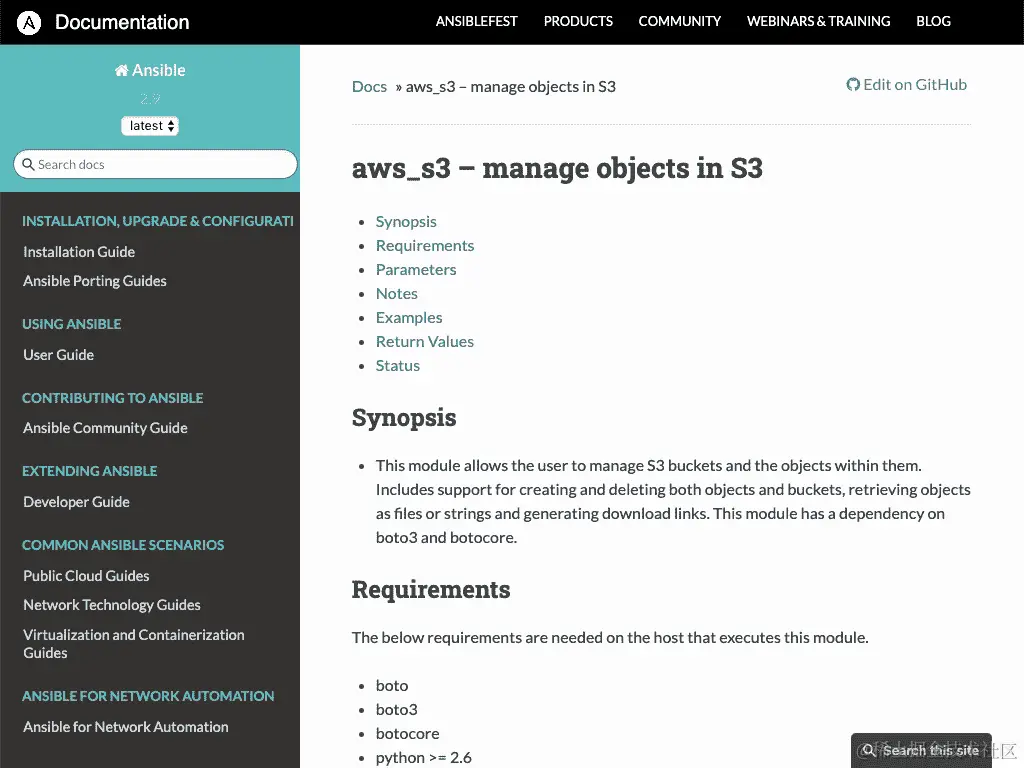This screenshot has height=768, width=1024.
Task: Open User Guide in sidebar
Action: click(x=58, y=355)
